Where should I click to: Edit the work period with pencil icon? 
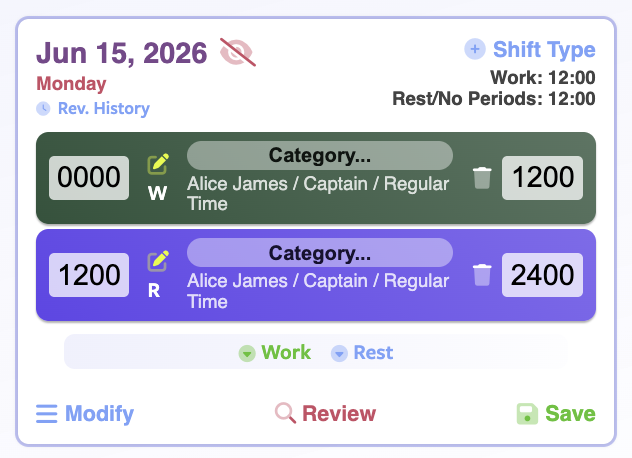(x=158, y=164)
